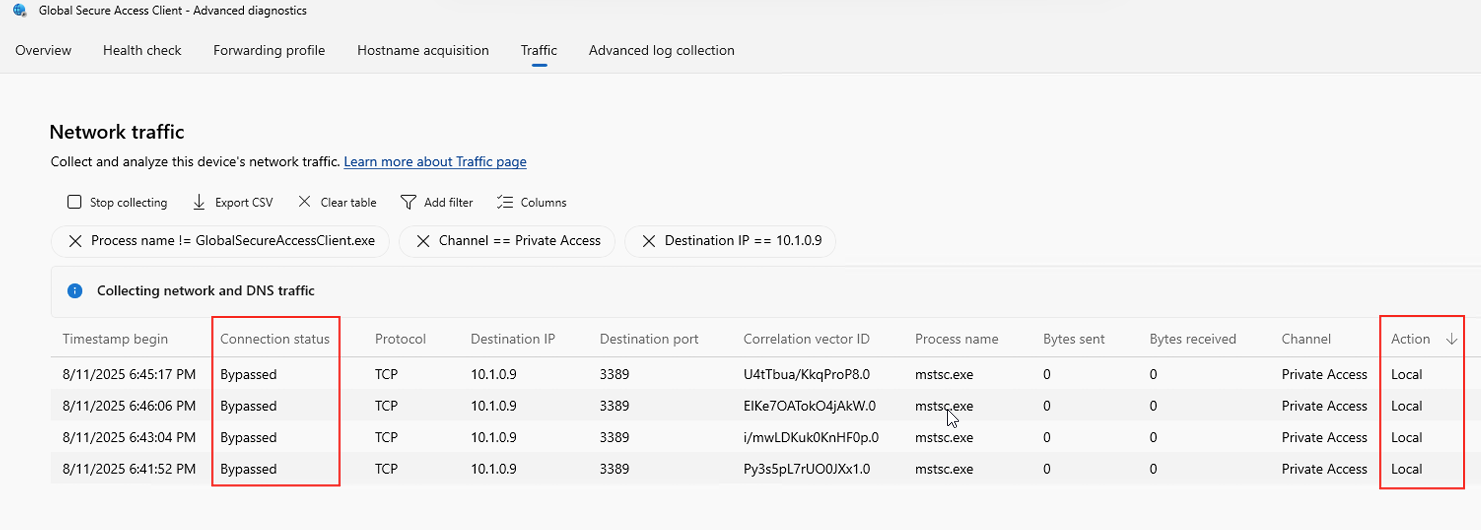The height and width of the screenshot is (530, 1481).
Task: Sort by Timestamp begin column header
Action: click(x=115, y=339)
